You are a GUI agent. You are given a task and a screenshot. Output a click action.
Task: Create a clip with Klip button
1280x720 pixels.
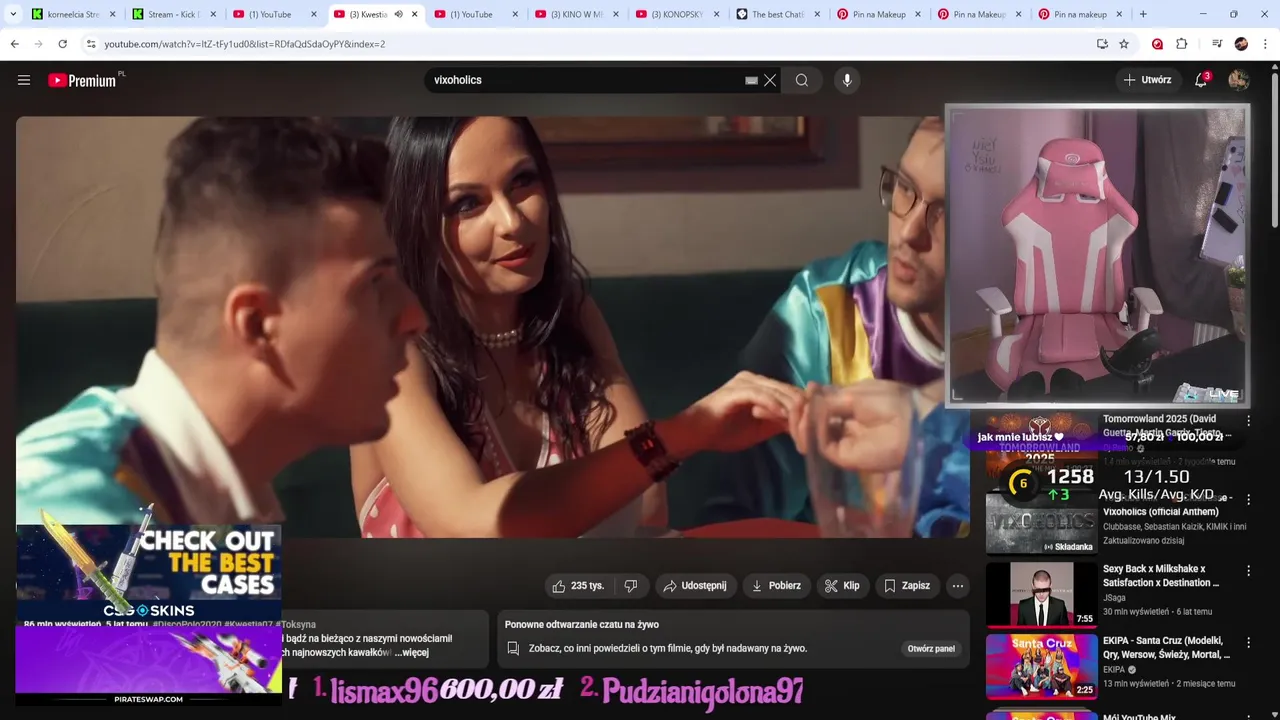(842, 586)
